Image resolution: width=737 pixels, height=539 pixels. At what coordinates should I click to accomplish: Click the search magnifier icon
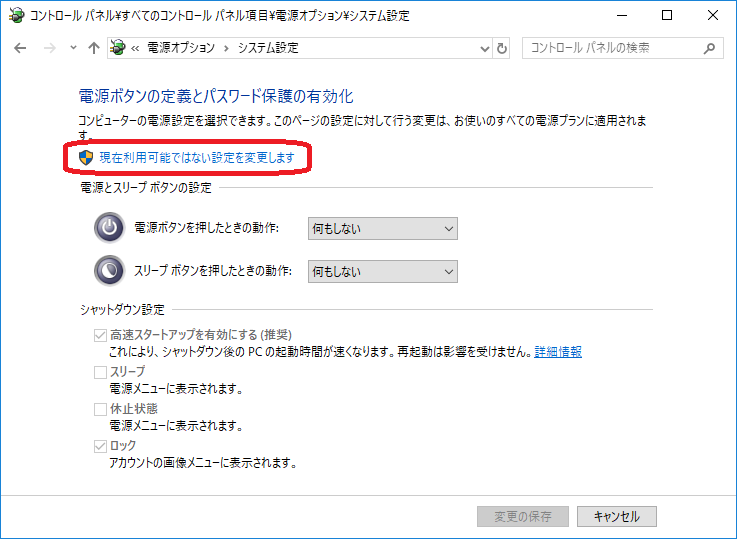[709, 48]
